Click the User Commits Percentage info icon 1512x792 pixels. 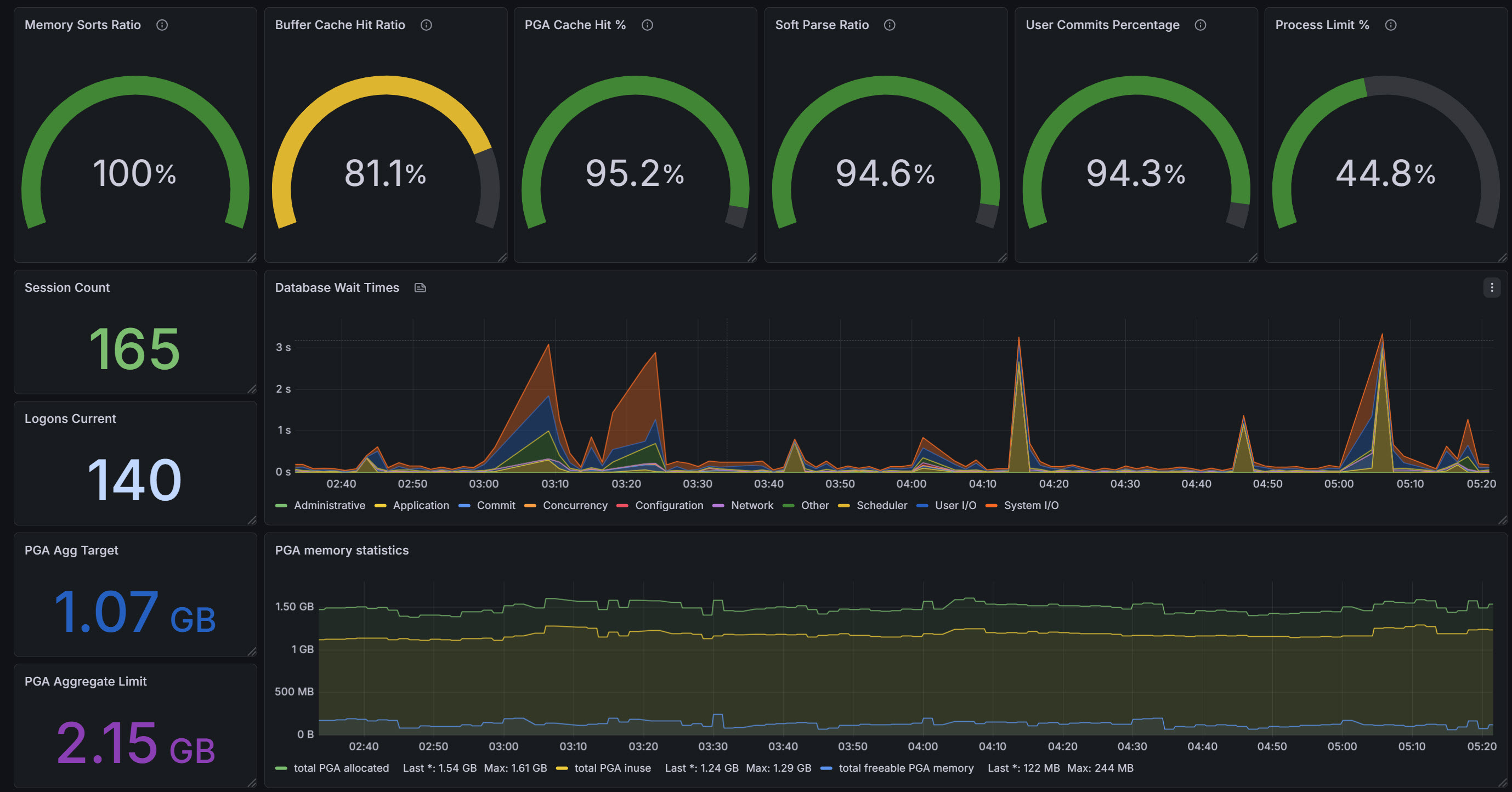(1200, 25)
